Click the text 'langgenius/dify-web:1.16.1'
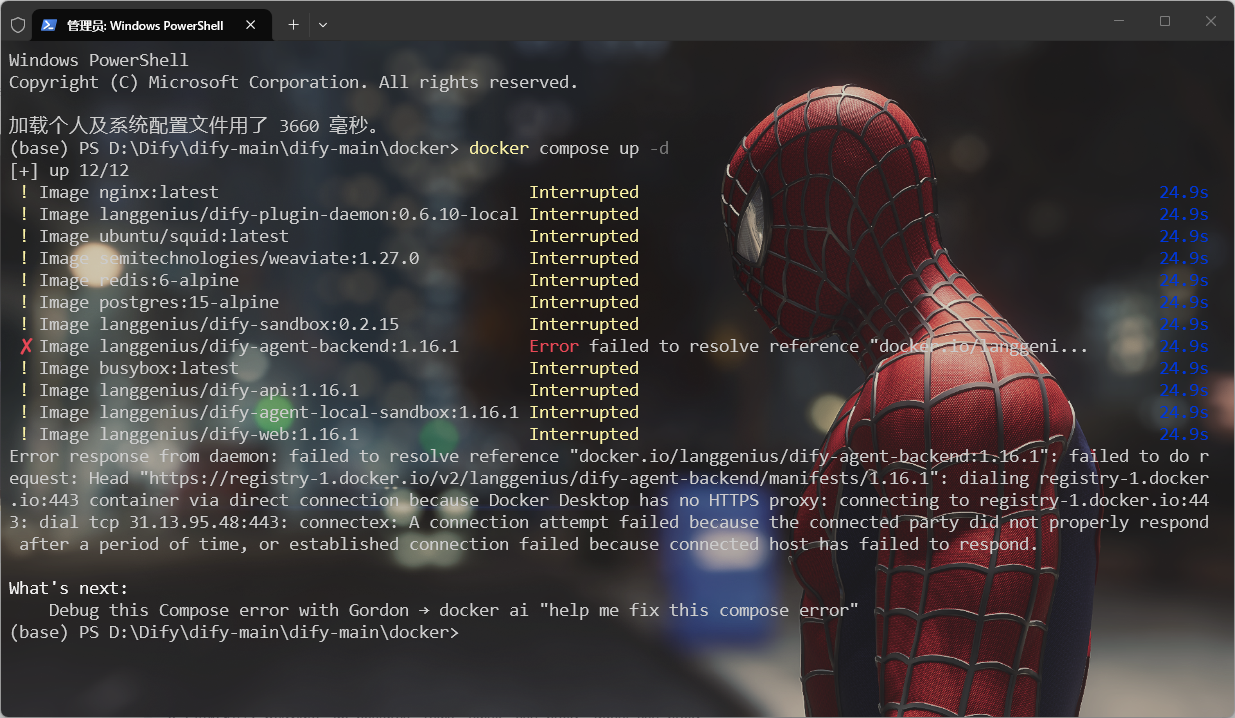 coord(229,434)
